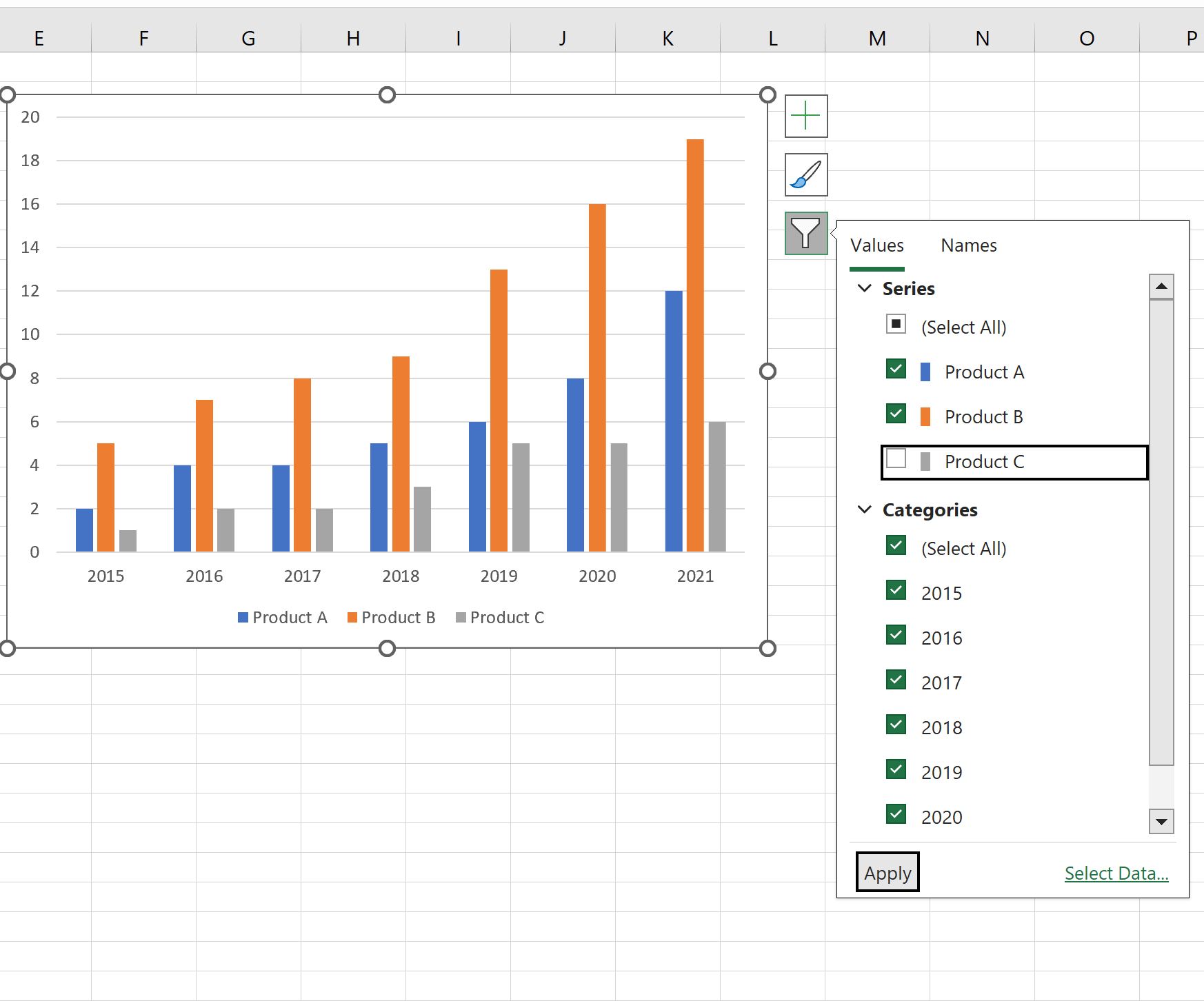Switch to the Names tab

point(969,245)
